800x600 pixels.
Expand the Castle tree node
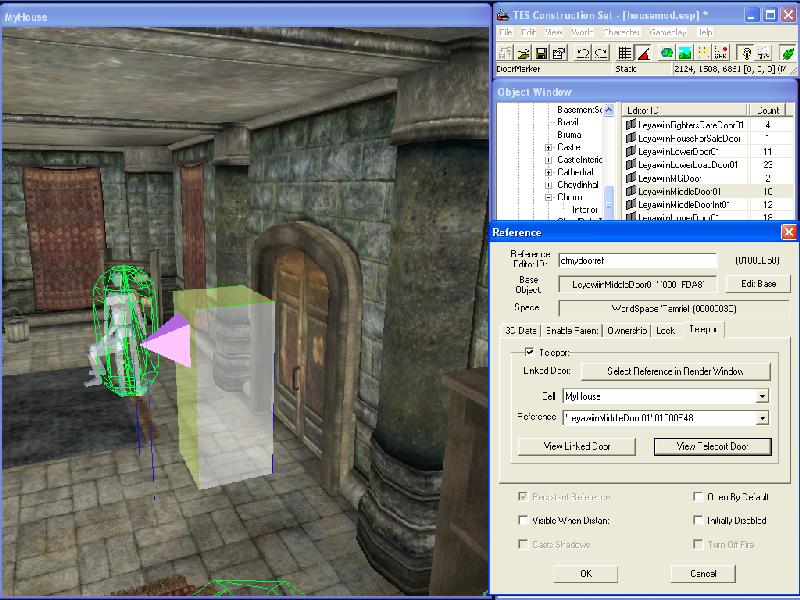(x=548, y=147)
